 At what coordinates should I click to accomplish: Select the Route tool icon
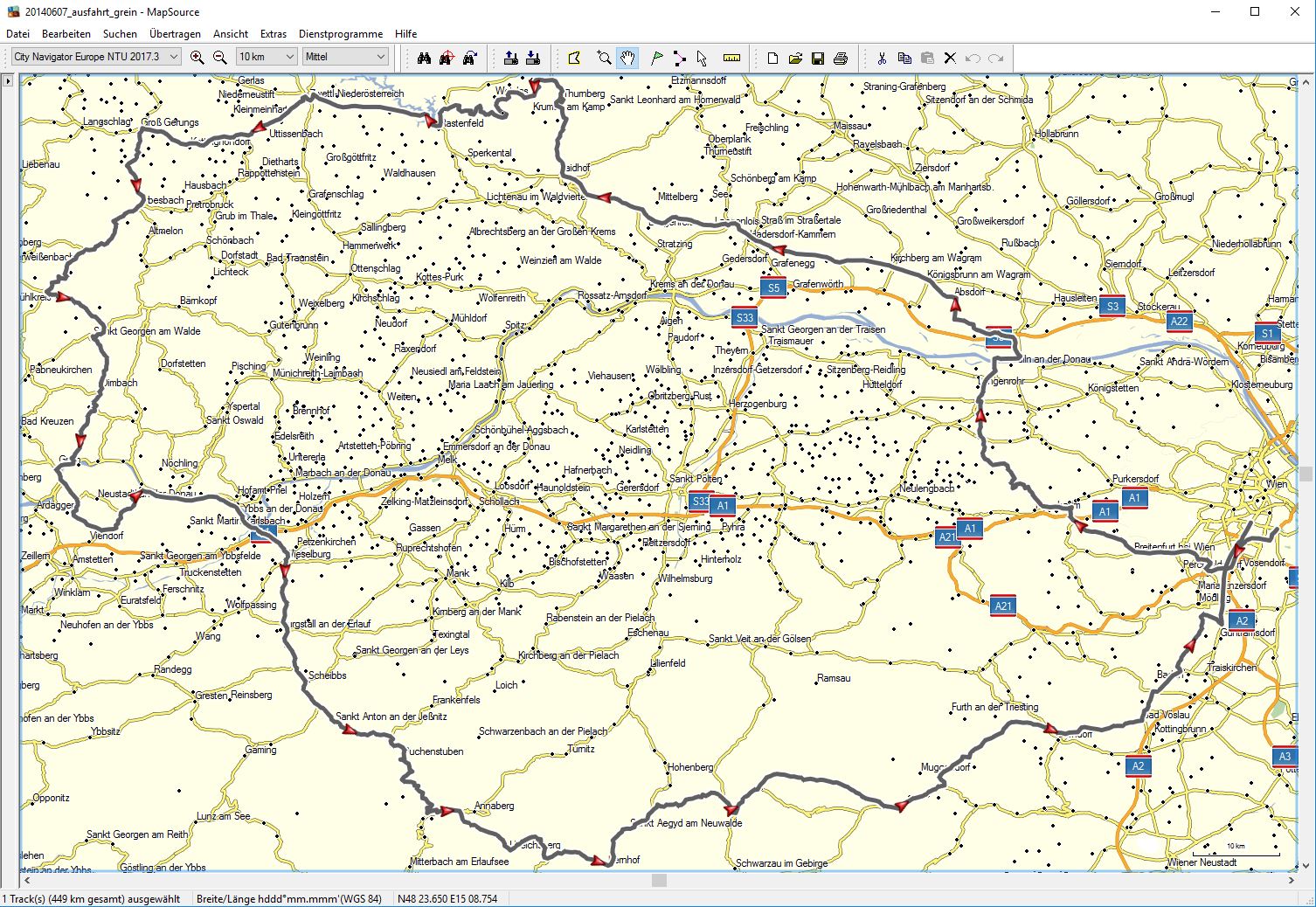pyautogui.click(x=679, y=58)
